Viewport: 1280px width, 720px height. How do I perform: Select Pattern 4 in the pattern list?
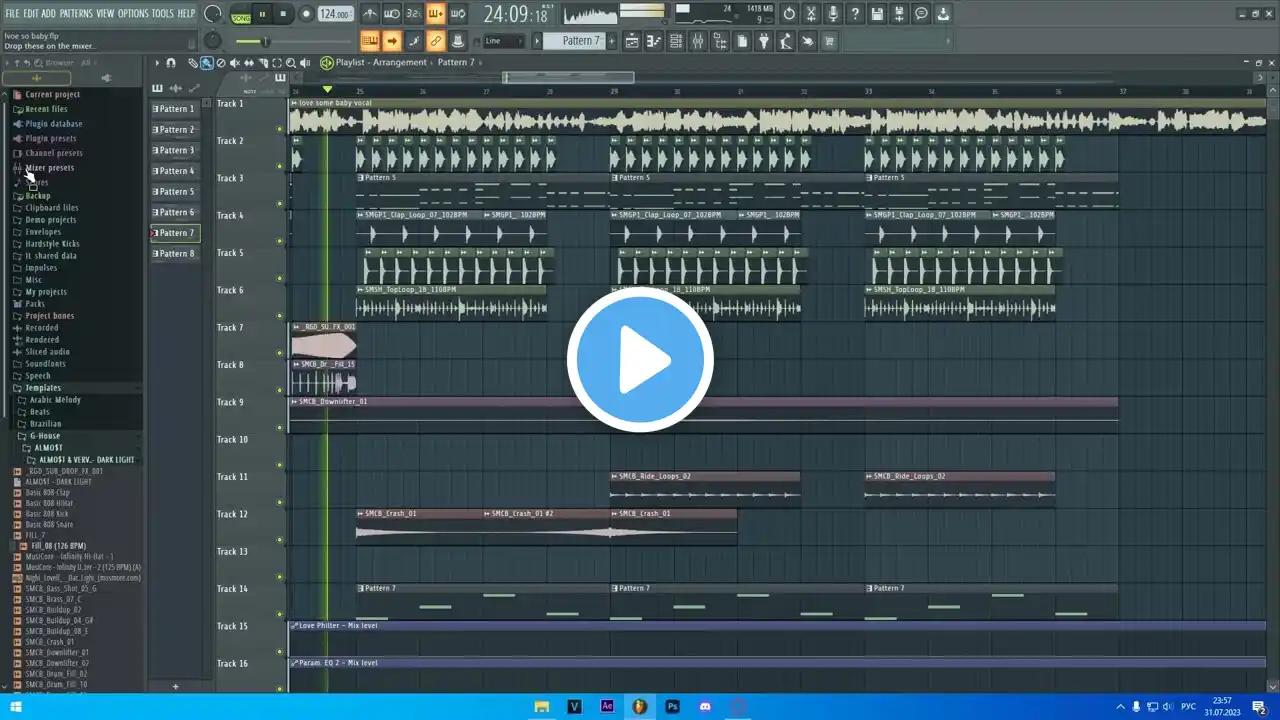pos(175,171)
